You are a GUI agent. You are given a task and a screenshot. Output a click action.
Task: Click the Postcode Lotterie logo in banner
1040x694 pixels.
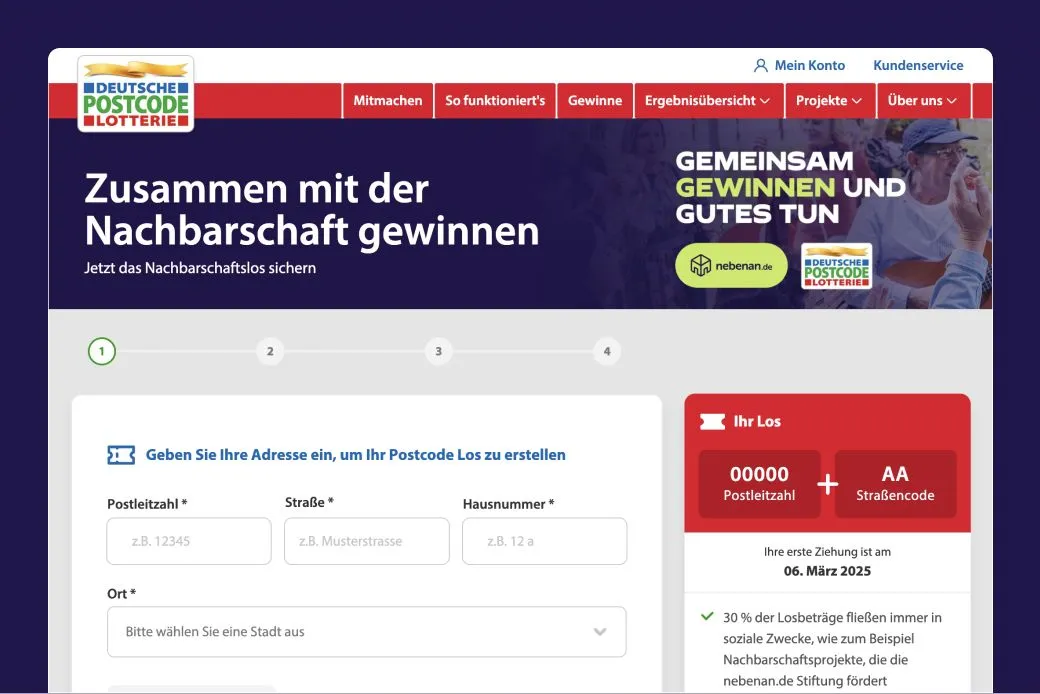(836, 266)
